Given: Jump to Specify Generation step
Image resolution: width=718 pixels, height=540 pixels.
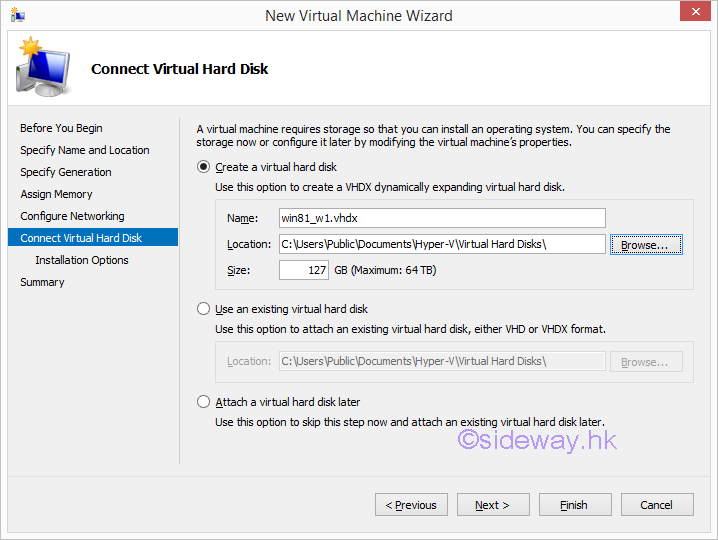Looking at the screenshot, I should pyautogui.click(x=66, y=172).
